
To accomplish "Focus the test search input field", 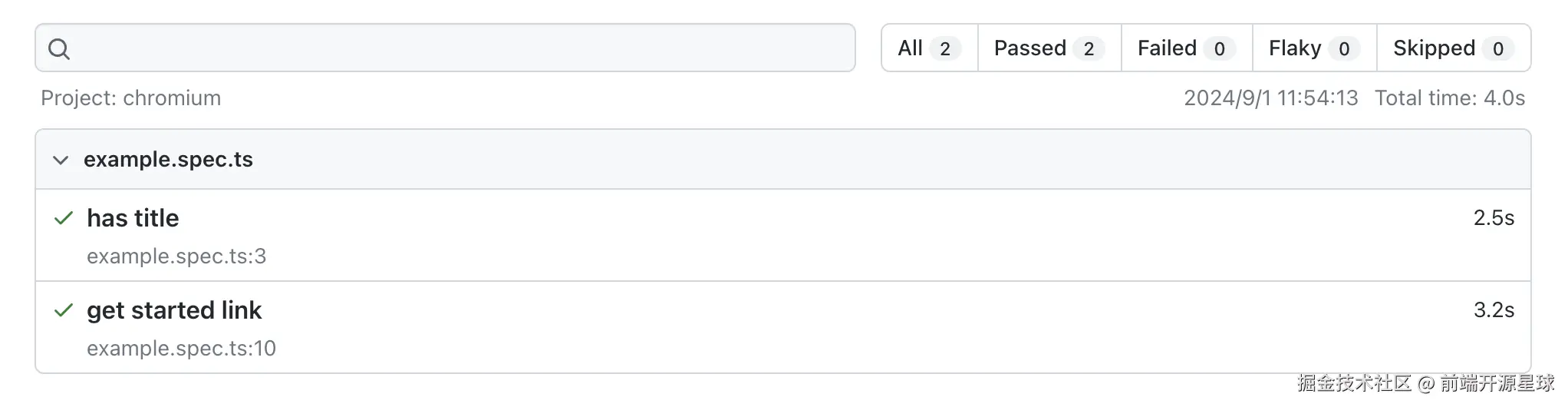I will 460,48.
